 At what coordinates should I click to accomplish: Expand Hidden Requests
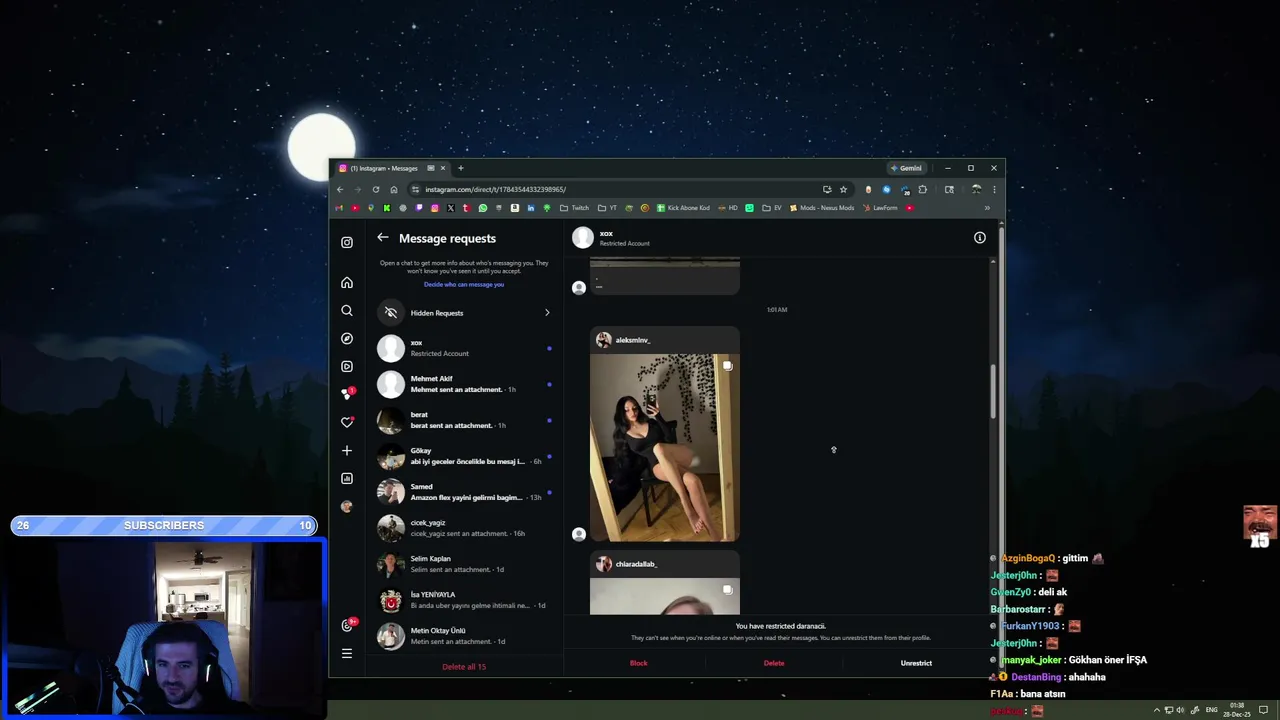465,313
